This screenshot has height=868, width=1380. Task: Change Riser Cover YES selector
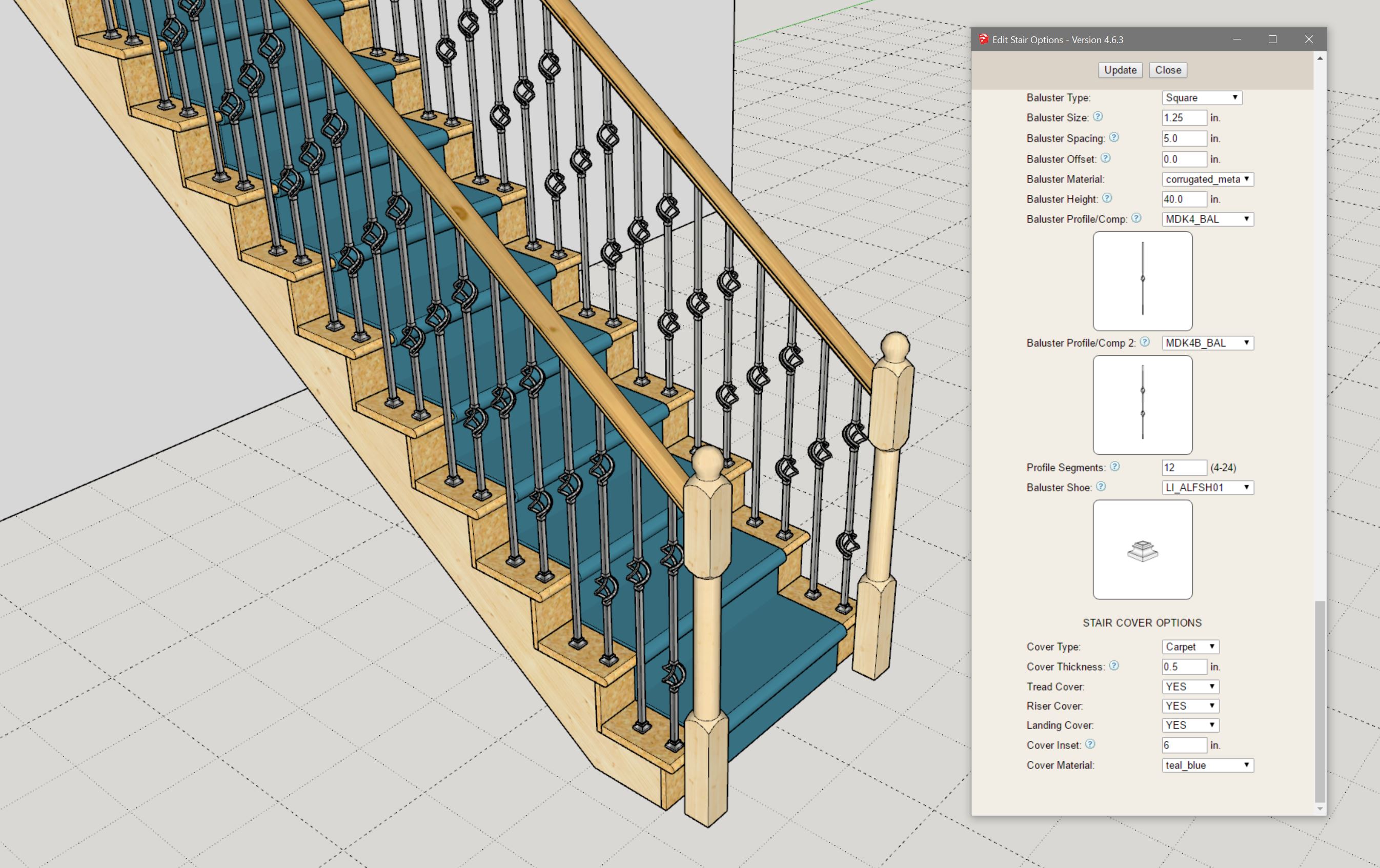[x=1190, y=706]
